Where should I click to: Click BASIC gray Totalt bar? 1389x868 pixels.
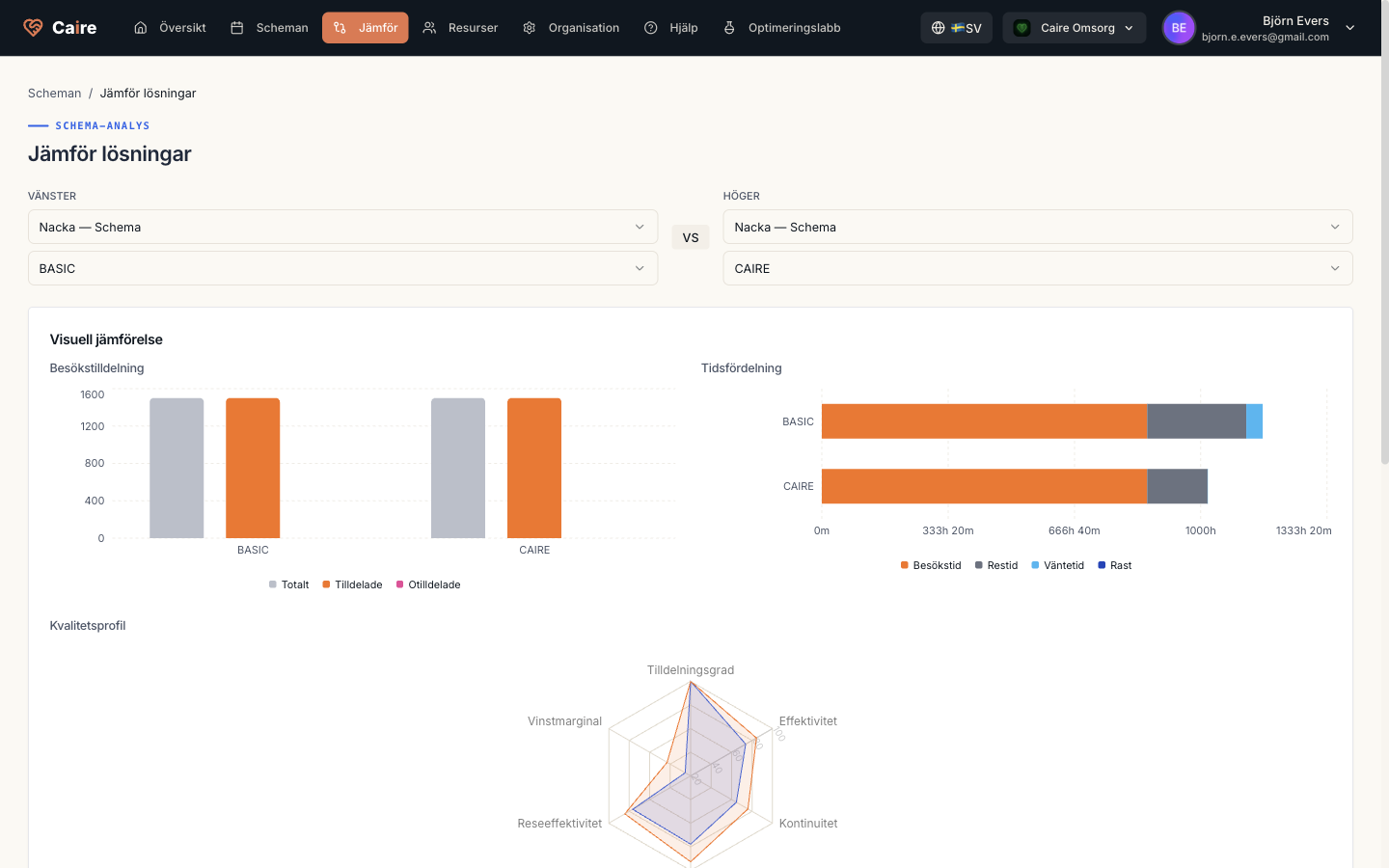[177, 468]
